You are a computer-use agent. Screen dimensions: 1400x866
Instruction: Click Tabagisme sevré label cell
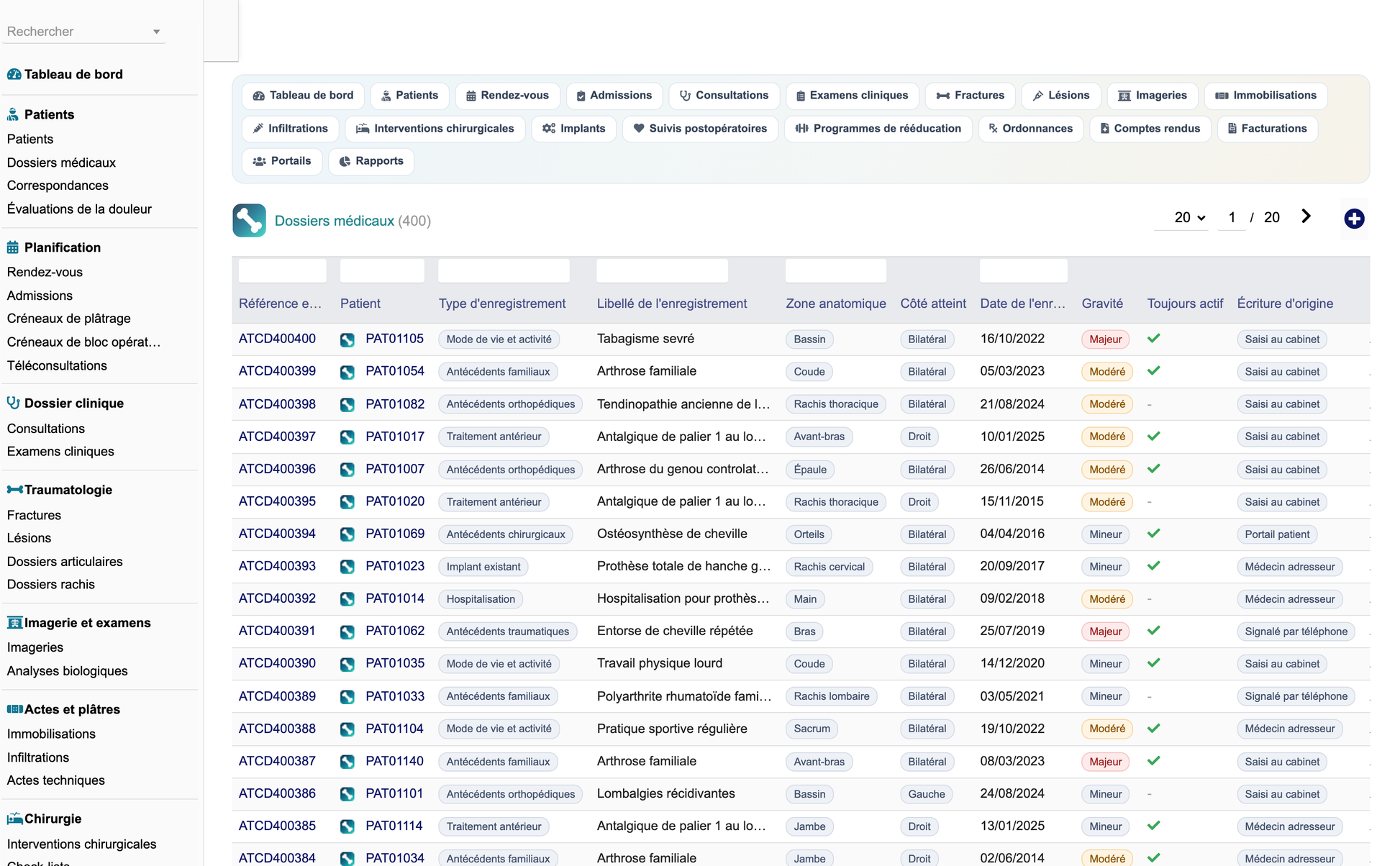coord(645,339)
